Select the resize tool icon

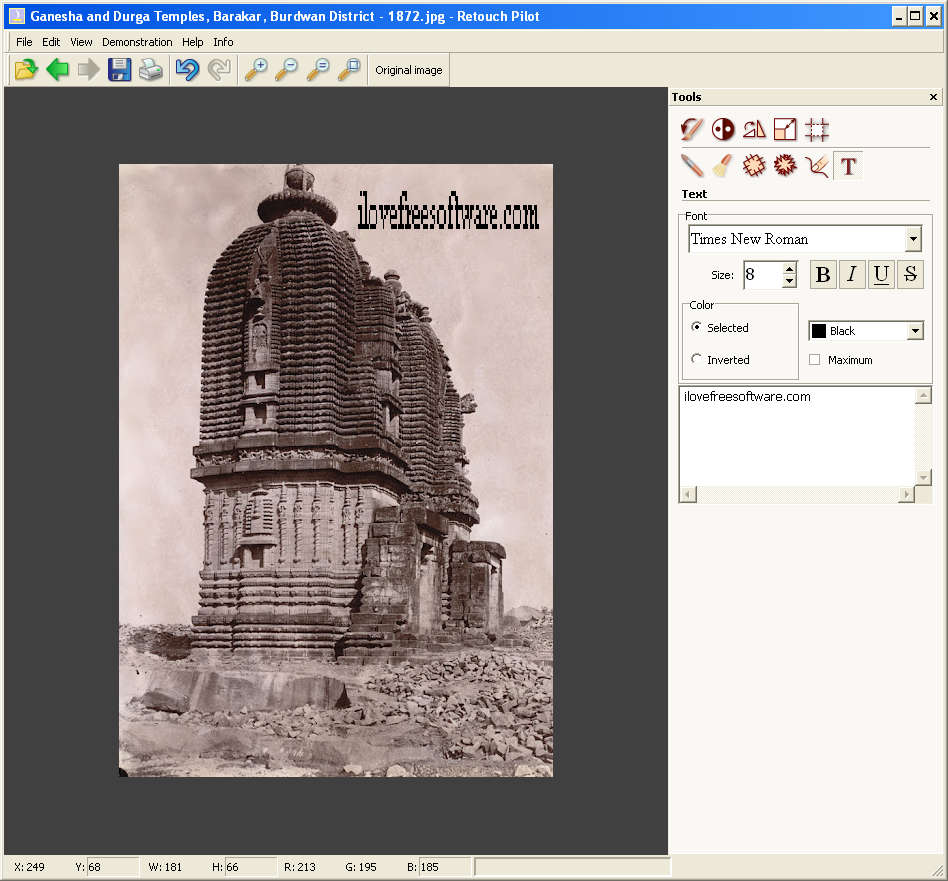786,129
